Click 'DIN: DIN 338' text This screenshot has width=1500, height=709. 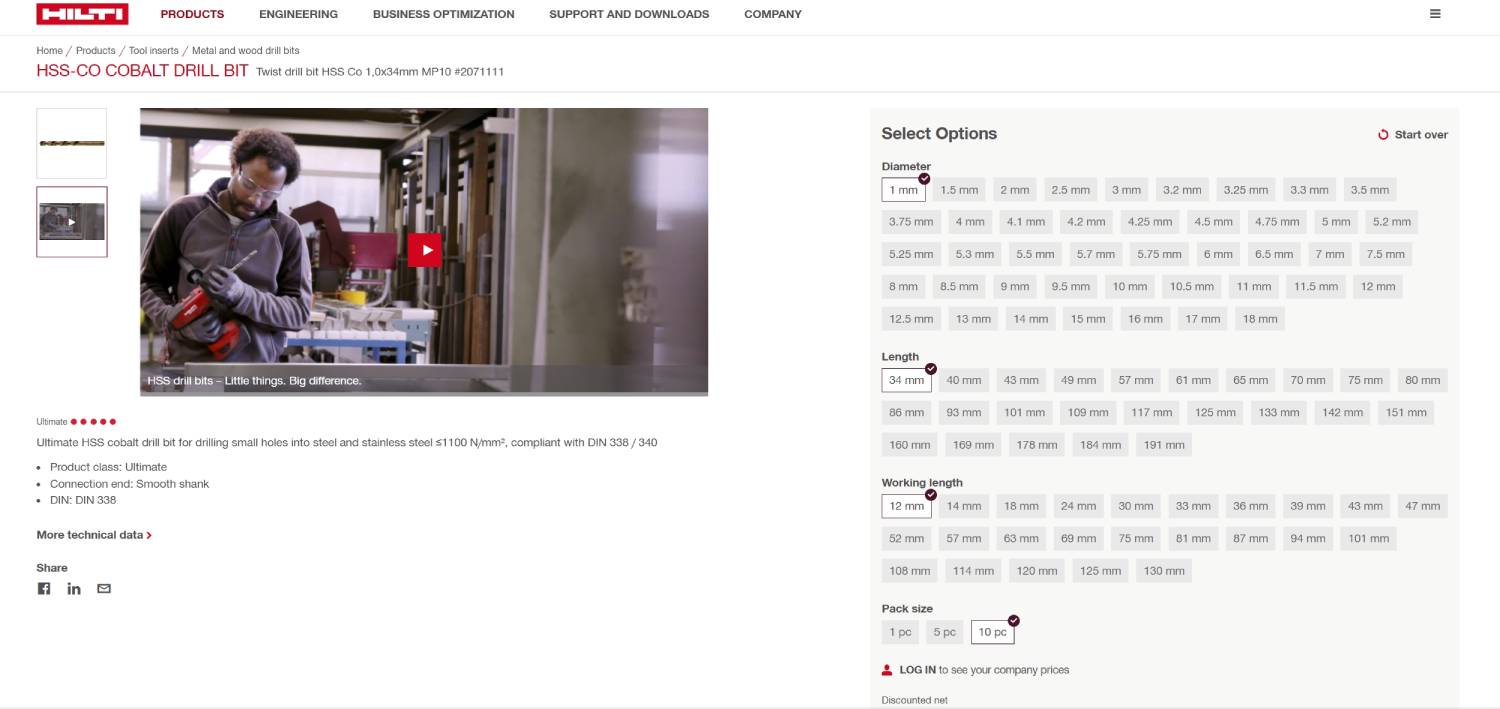pyautogui.click(x=83, y=500)
